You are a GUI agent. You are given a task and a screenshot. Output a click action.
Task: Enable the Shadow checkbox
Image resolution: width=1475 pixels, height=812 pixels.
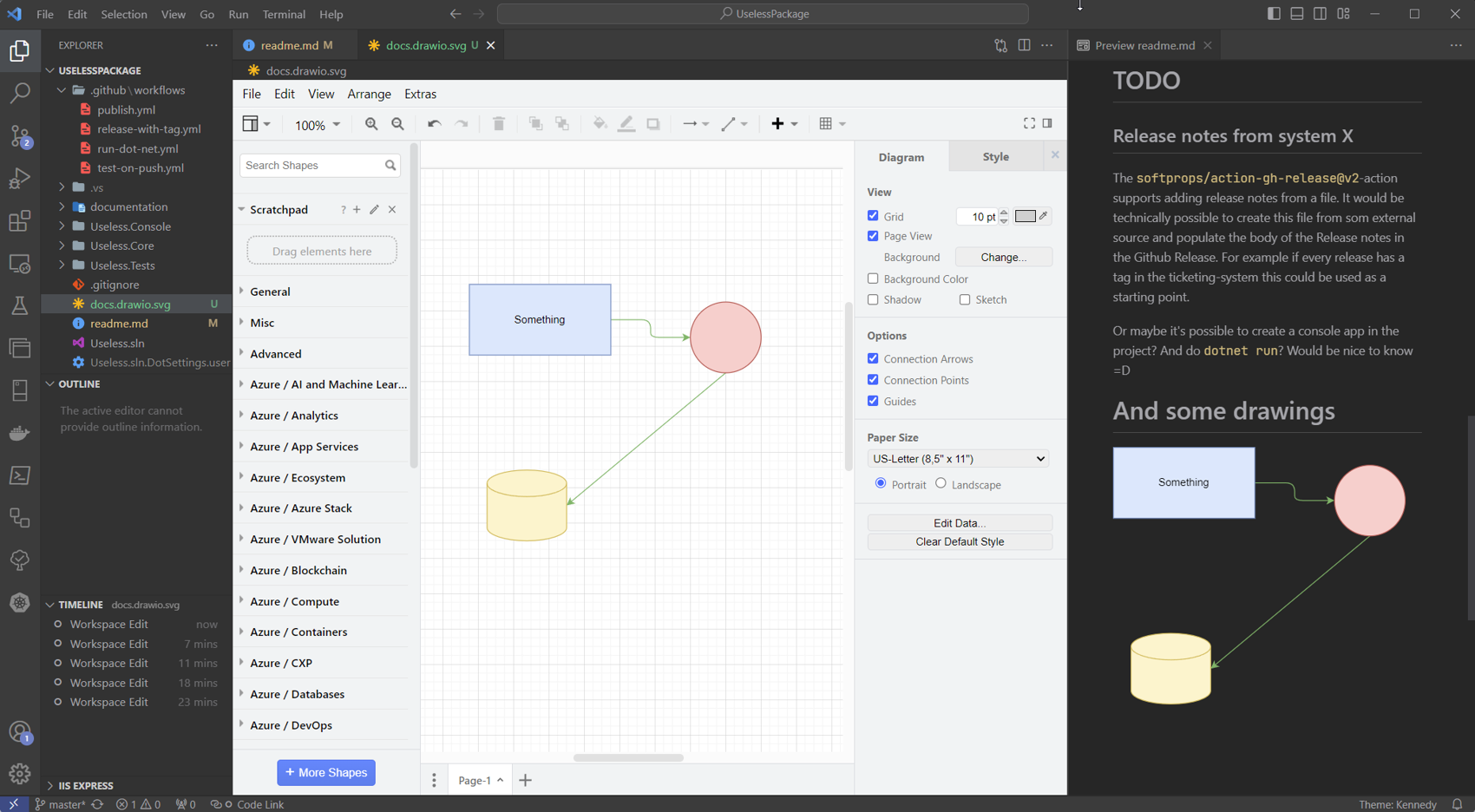(x=873, y=299)
